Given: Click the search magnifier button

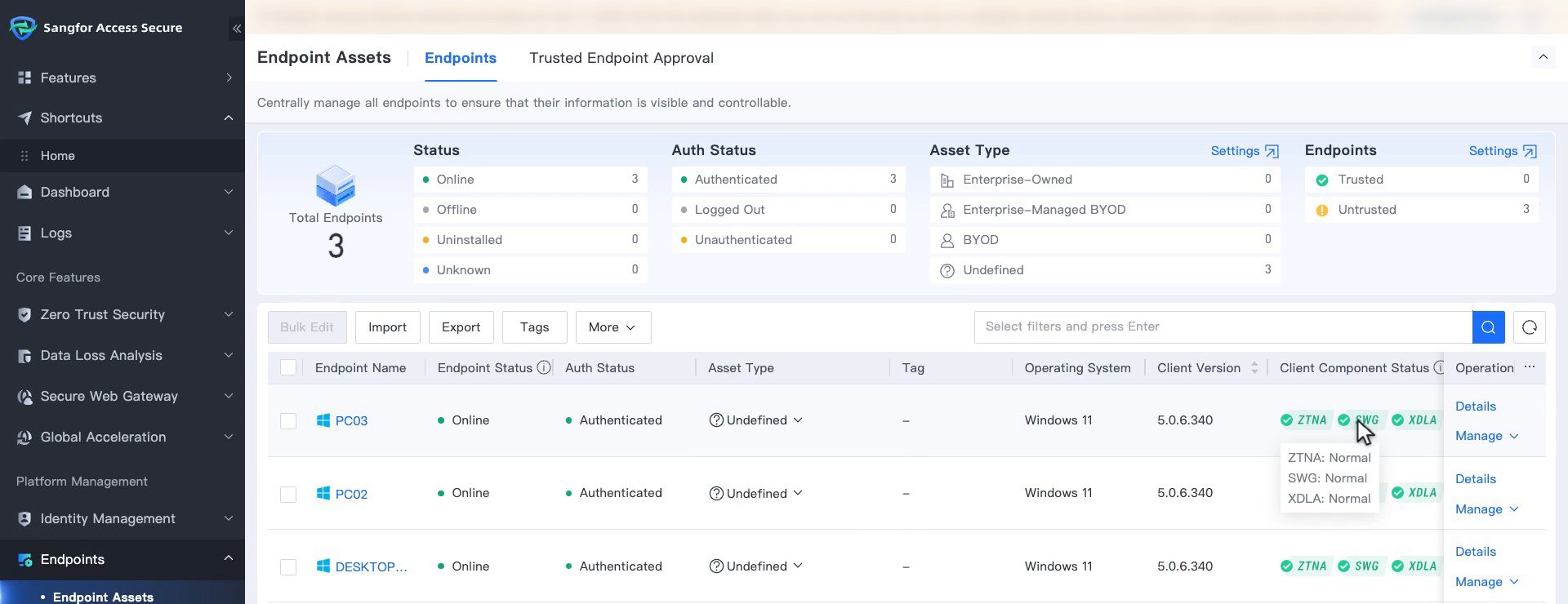Looking at the screenshot, I should pos(1488,327).
